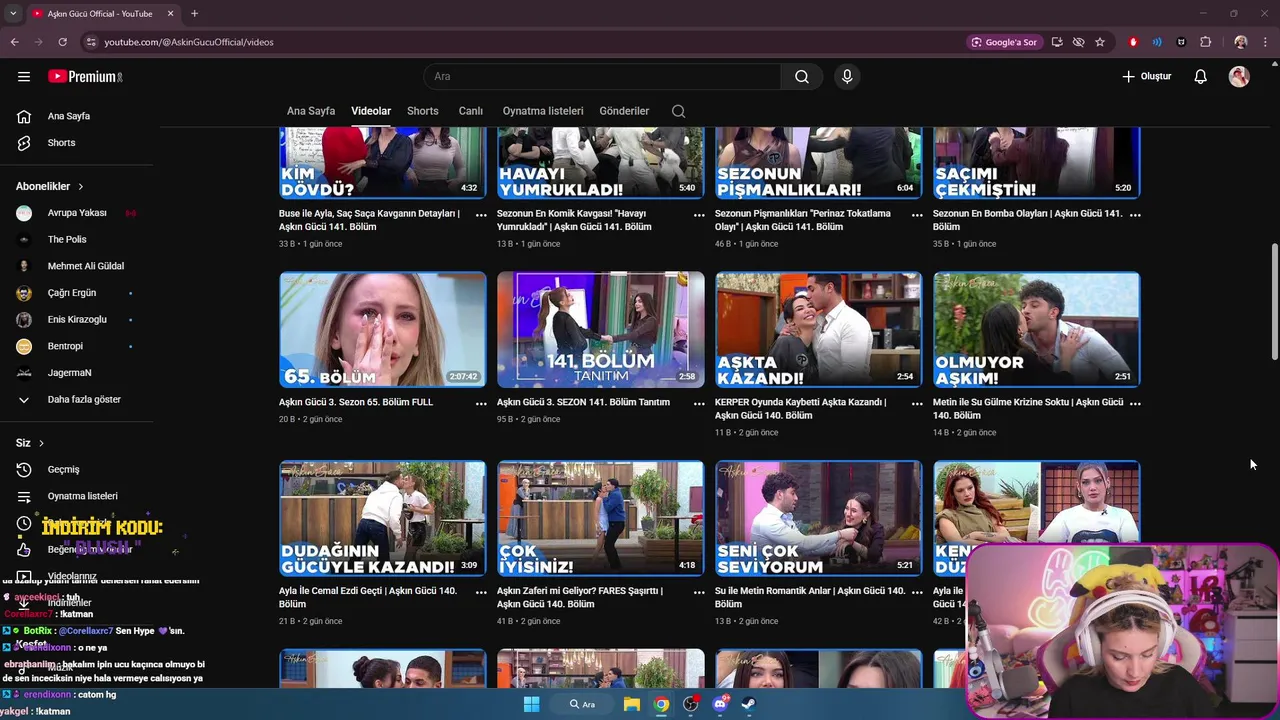Open the Chrome extensions puzzle icon
Image resolution: width=1280 pixels, height=720 pixels.
[1206, 42]
